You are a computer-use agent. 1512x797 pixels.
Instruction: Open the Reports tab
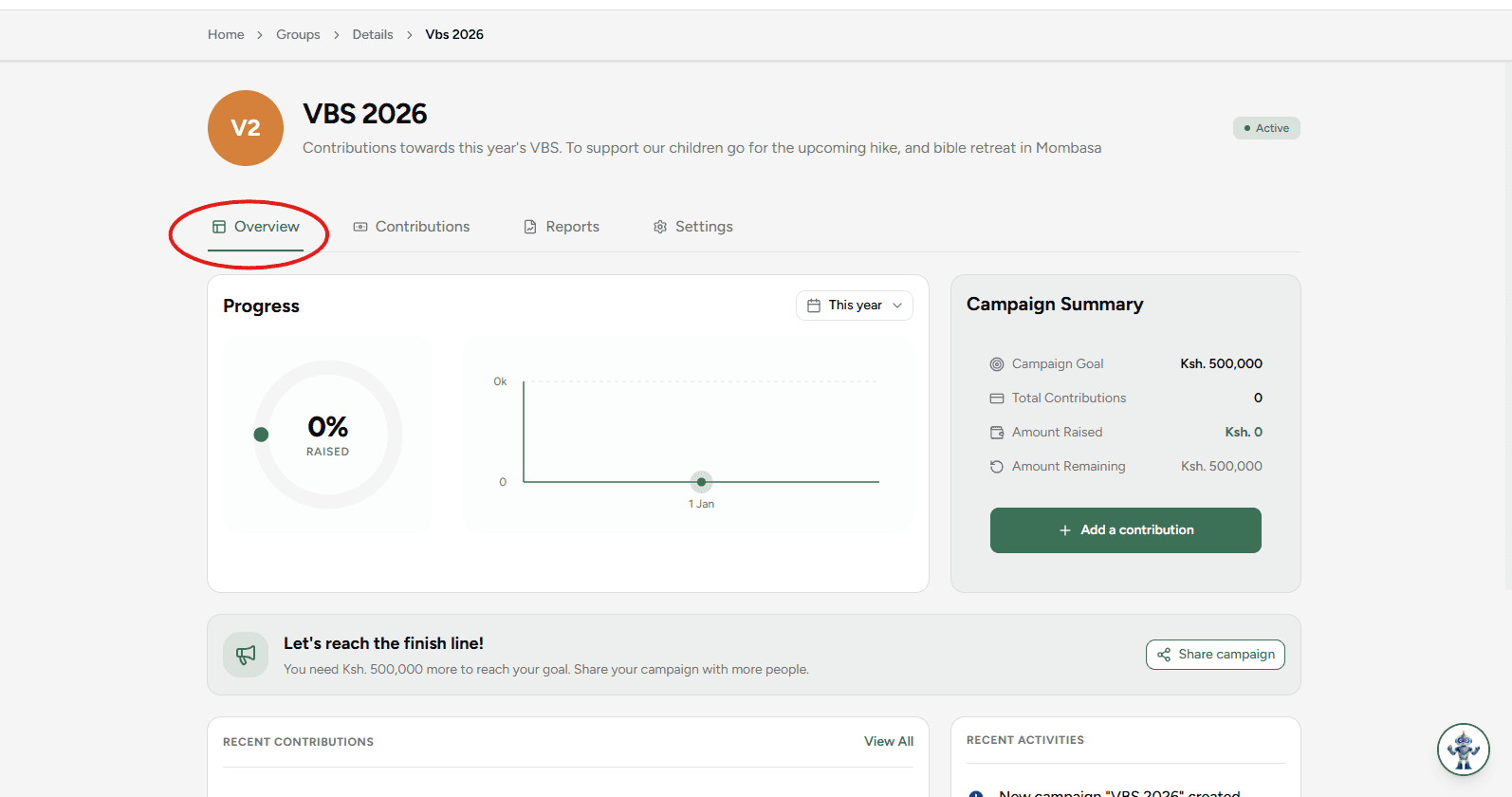[x=562, y=227]
